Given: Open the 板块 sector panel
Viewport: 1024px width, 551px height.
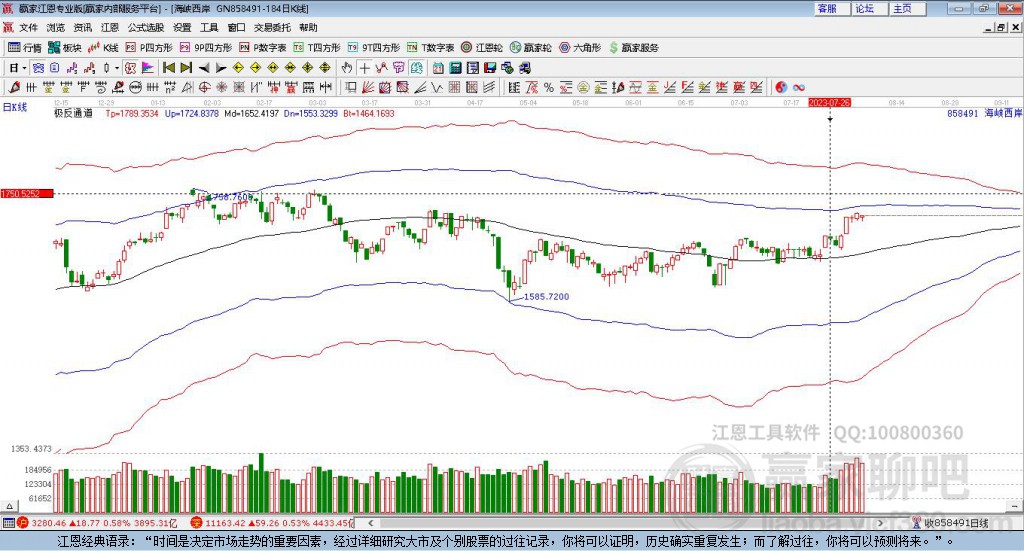Looking at the screenshot, I should (x=65, y=47).
